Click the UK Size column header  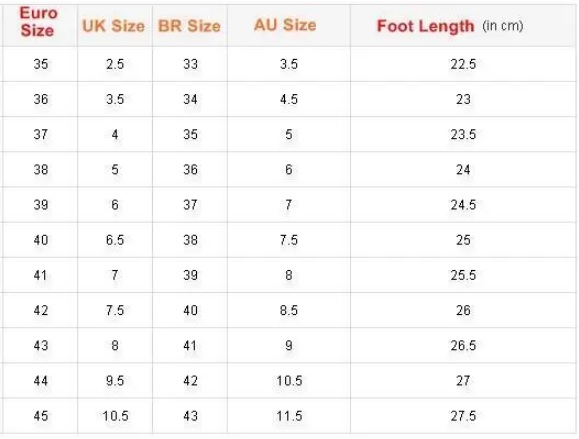point(114,26)
